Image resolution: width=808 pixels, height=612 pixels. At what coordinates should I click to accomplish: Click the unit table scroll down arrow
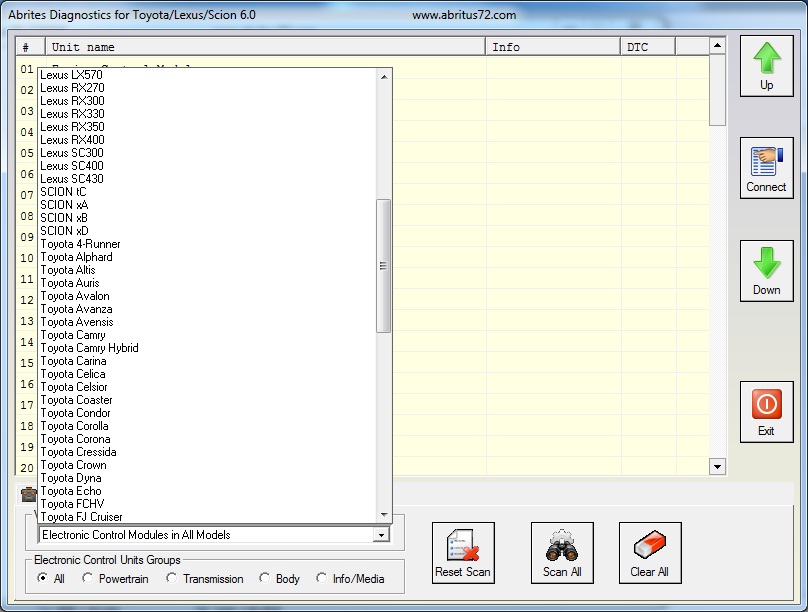[x=717, y=467]
